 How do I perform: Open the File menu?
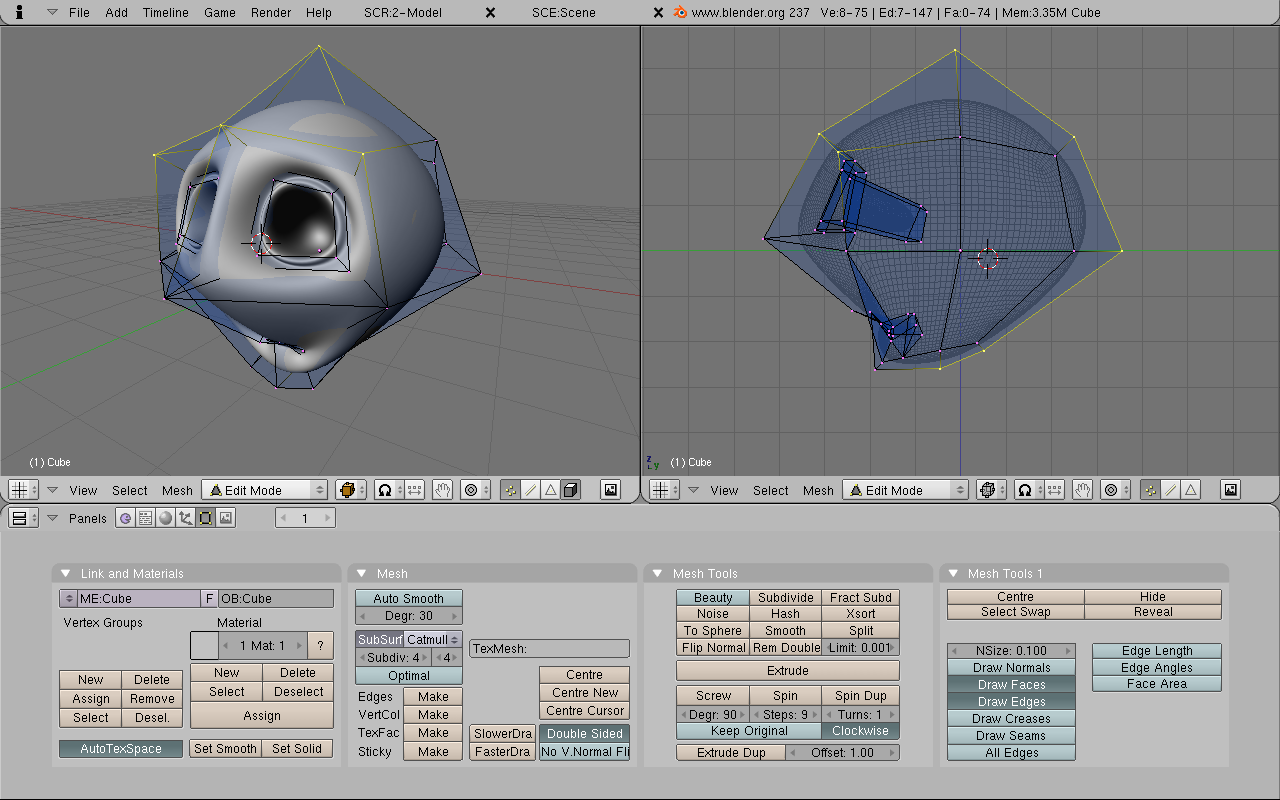[x=79, y=13]
